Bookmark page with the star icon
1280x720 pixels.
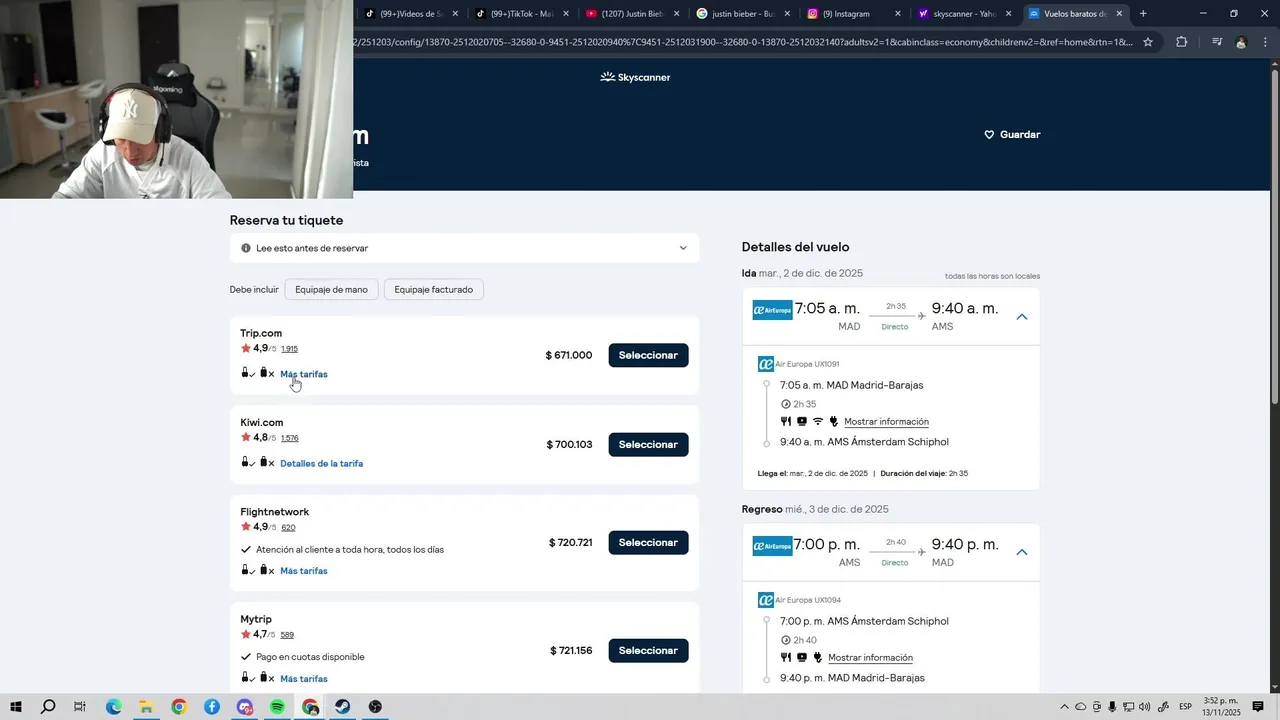pos(1148,42)
